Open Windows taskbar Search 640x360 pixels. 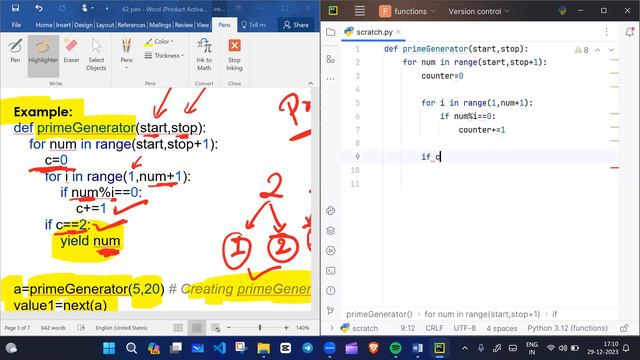click(131, 348)
